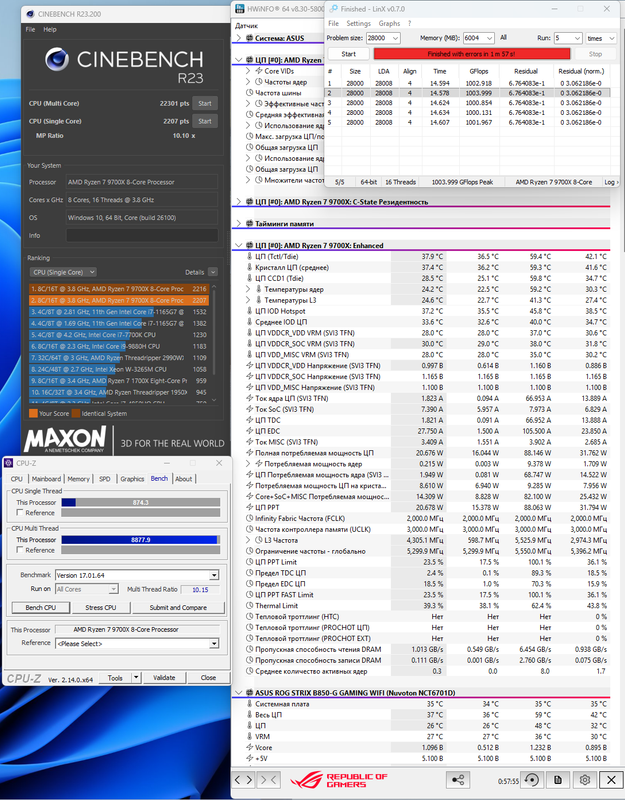
Task: Click LinX title bar icon
Action: coord(334,9)
